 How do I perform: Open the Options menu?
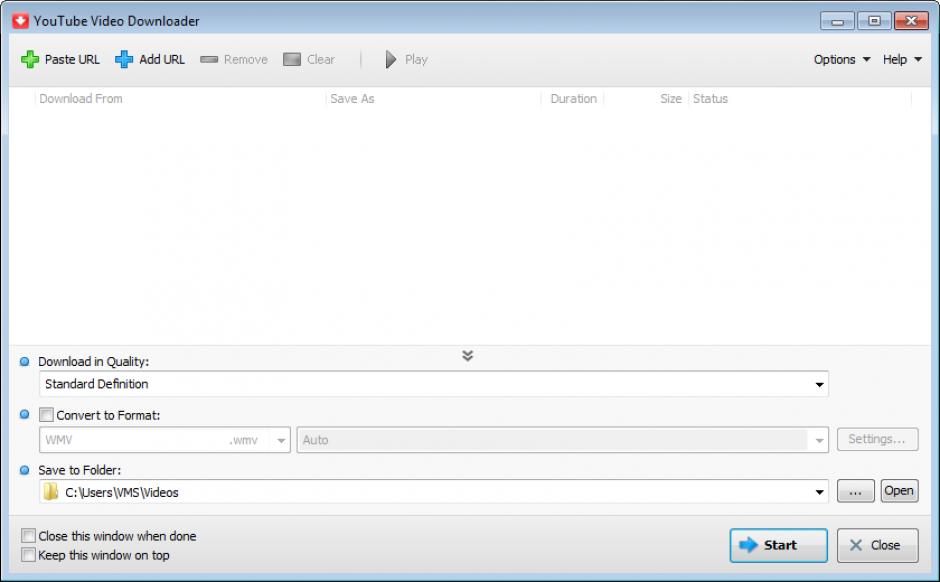tap(842, 59)
